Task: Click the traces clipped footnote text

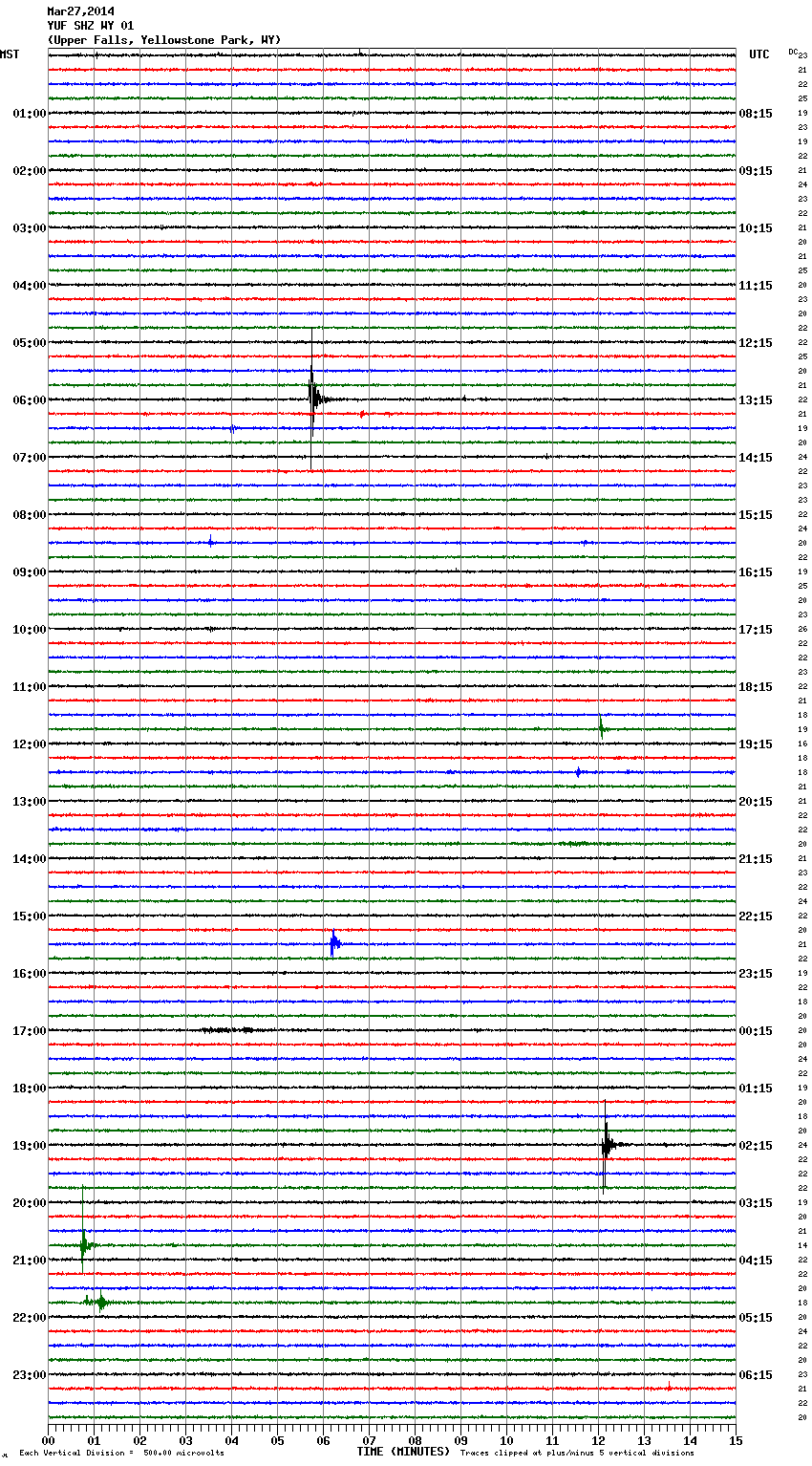Action: [577, 1453]
